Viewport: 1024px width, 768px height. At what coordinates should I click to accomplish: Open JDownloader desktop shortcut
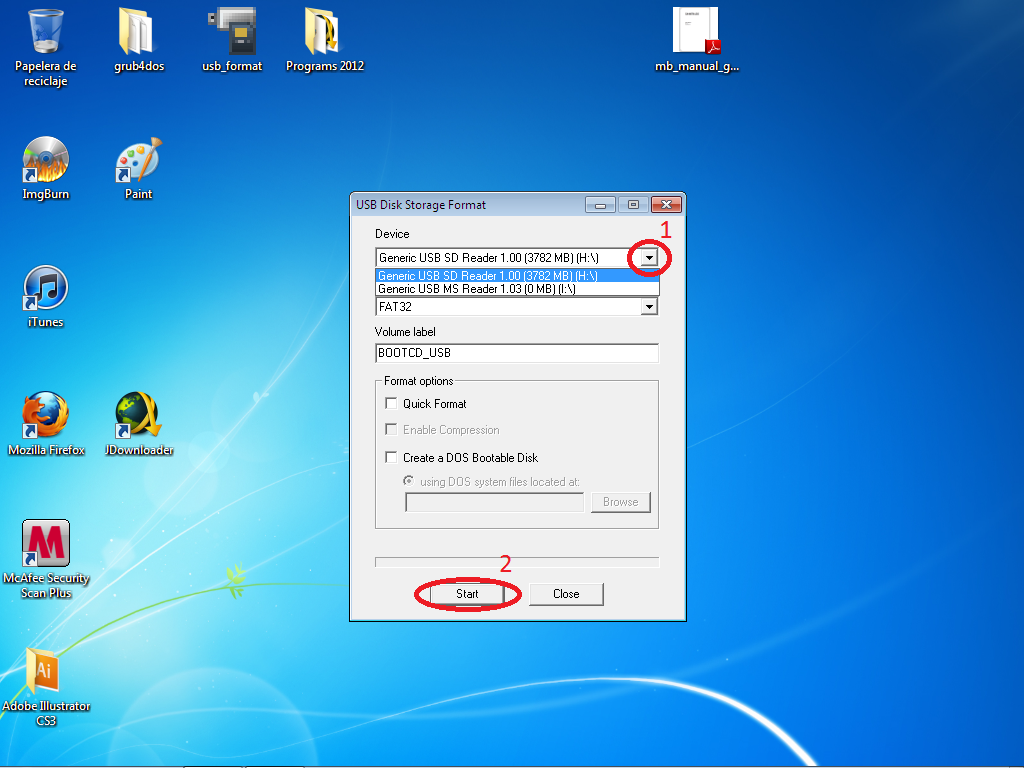pos(139,416)
